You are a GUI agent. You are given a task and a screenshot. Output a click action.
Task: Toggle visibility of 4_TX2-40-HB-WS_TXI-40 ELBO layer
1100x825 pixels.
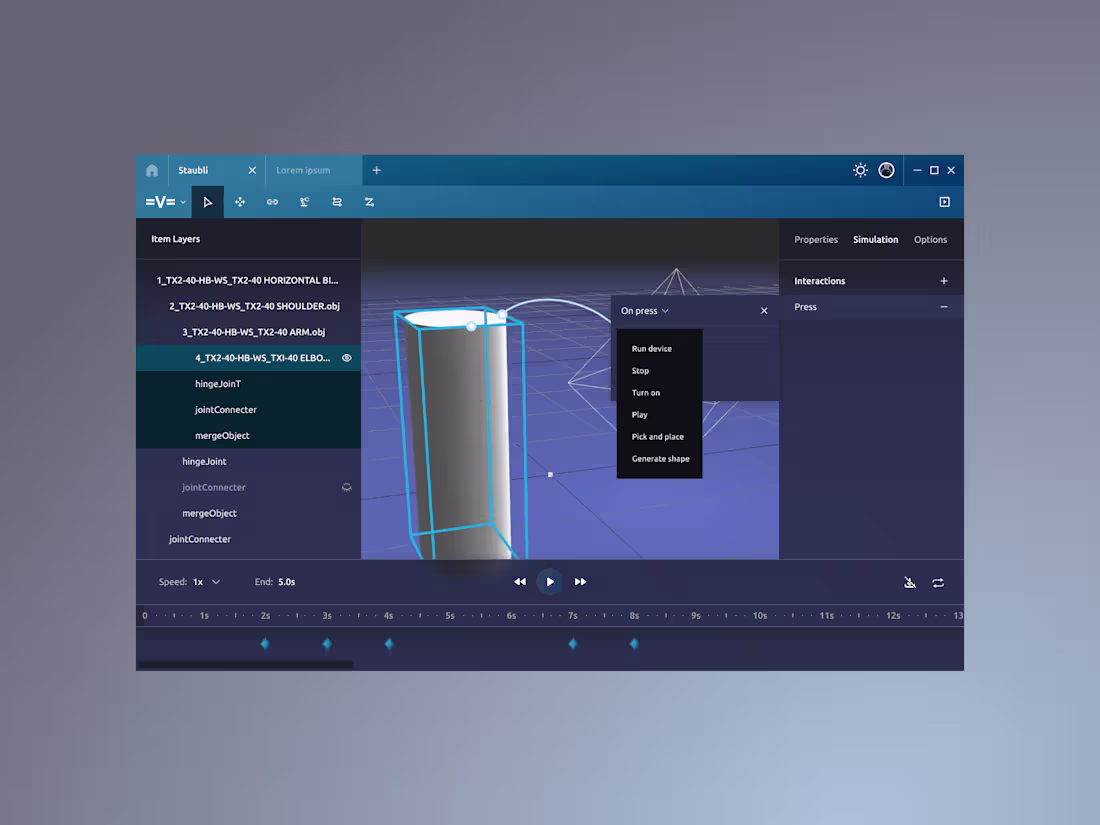click(x=346, y=357)
